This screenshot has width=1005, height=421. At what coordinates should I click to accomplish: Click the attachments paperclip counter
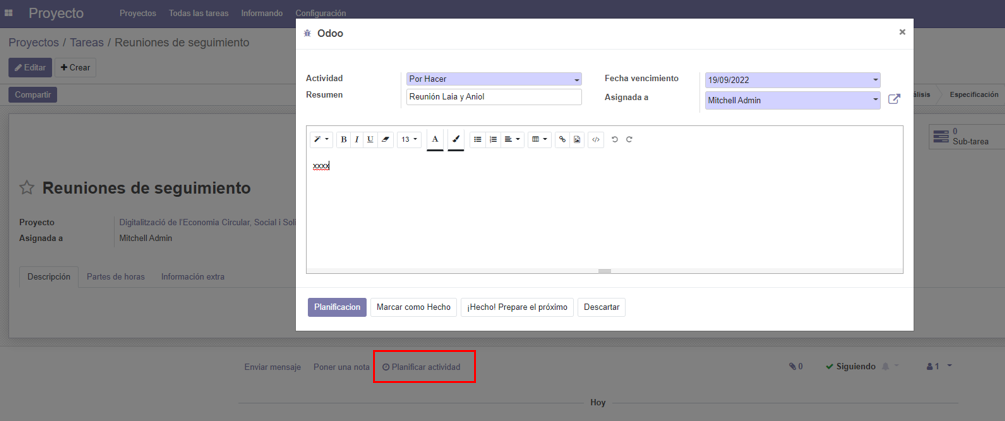pyautogui.click(x=795, y=367)
